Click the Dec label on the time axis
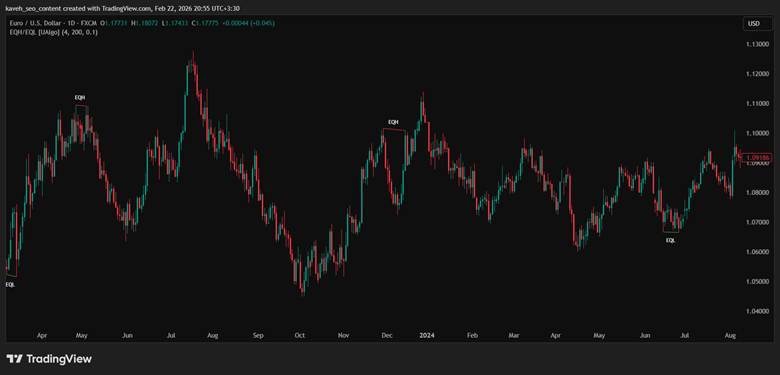 pos(387,336)
